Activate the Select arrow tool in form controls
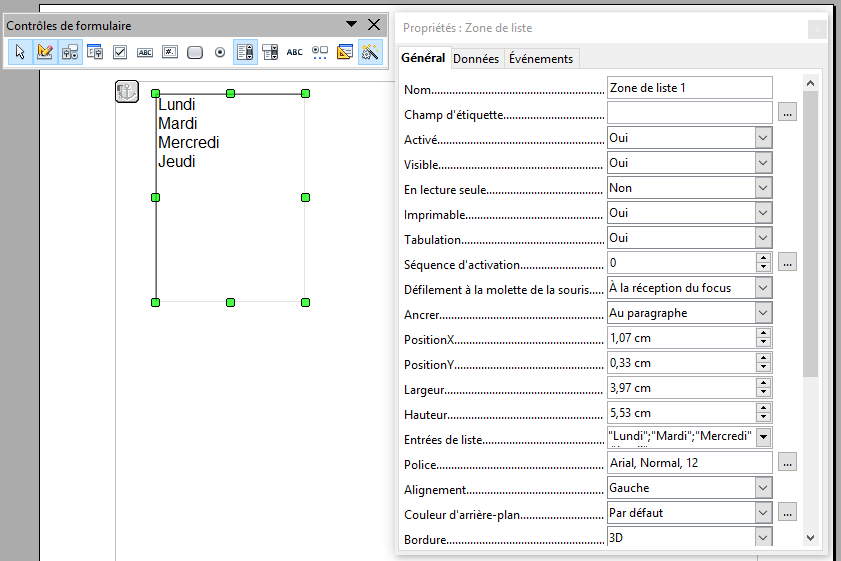 click(x=20, y=52)
